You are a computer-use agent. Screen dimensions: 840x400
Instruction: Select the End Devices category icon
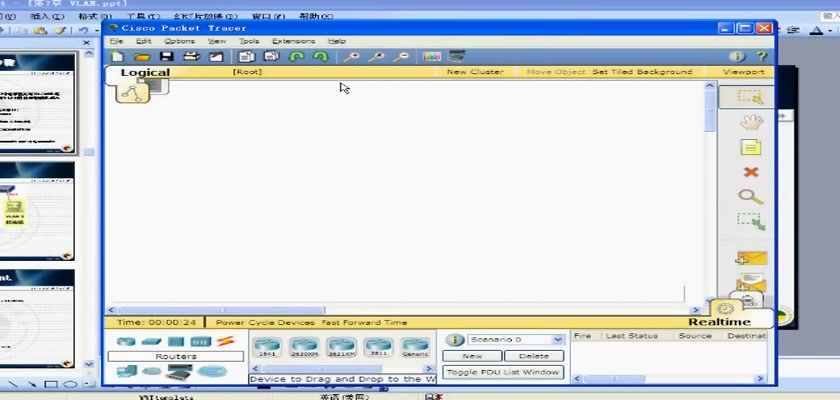[x=127, y=371]
